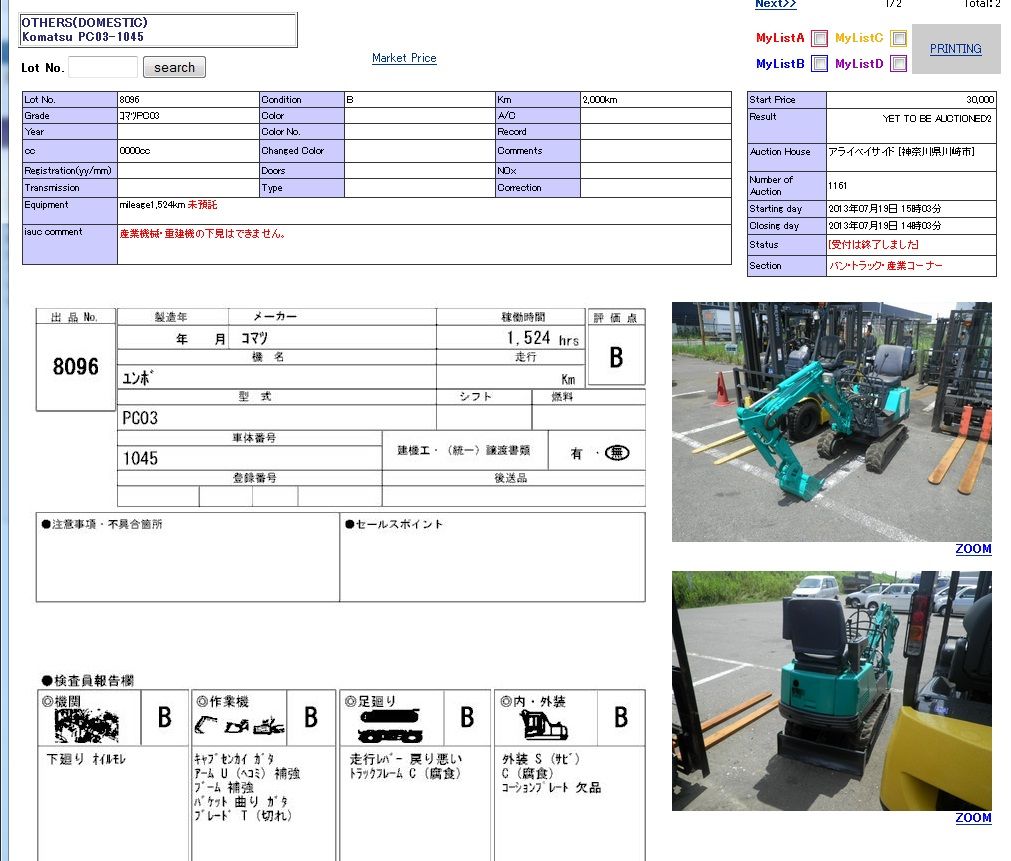Check the MyListC checkbox
Viewport: 1011px width, 861px height.
[x=898, y=39]
